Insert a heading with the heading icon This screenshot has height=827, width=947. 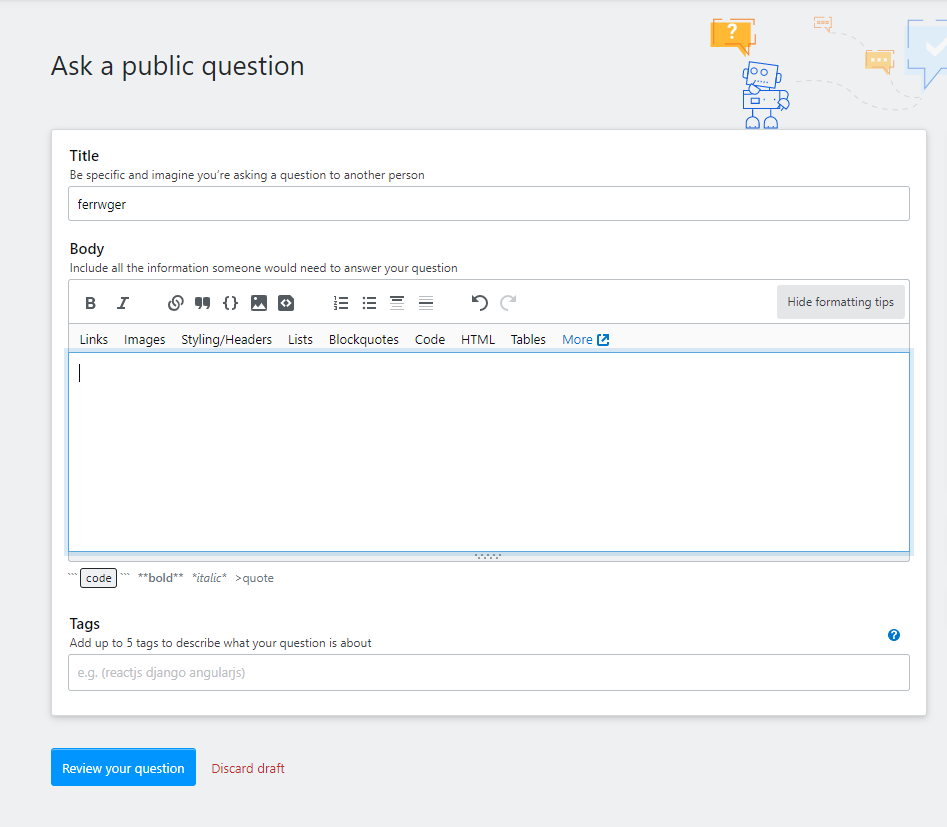(397, 303)
